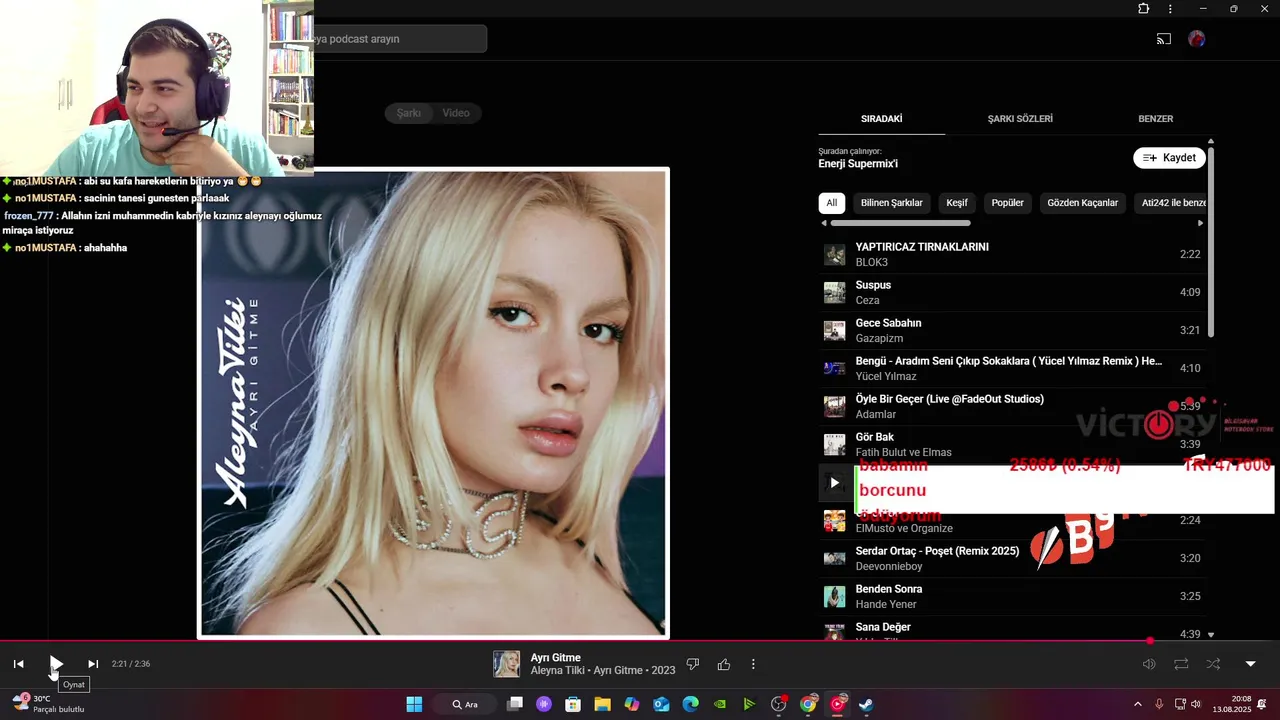Viewport: 1280px width, 720px height.
Task: Open the Aleyna Tilki artist link in player bar
Action: pos(558,671)
